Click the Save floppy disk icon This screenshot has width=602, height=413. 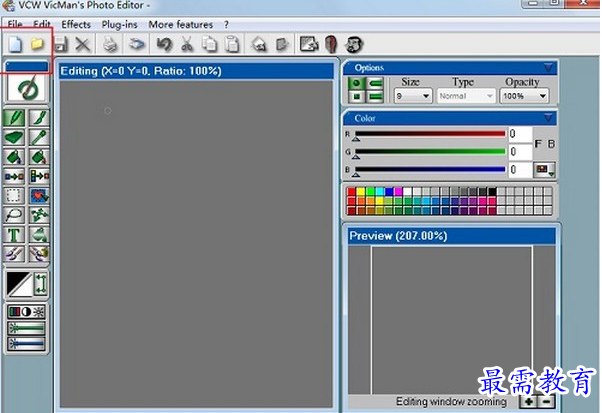(x=60, y=44)
